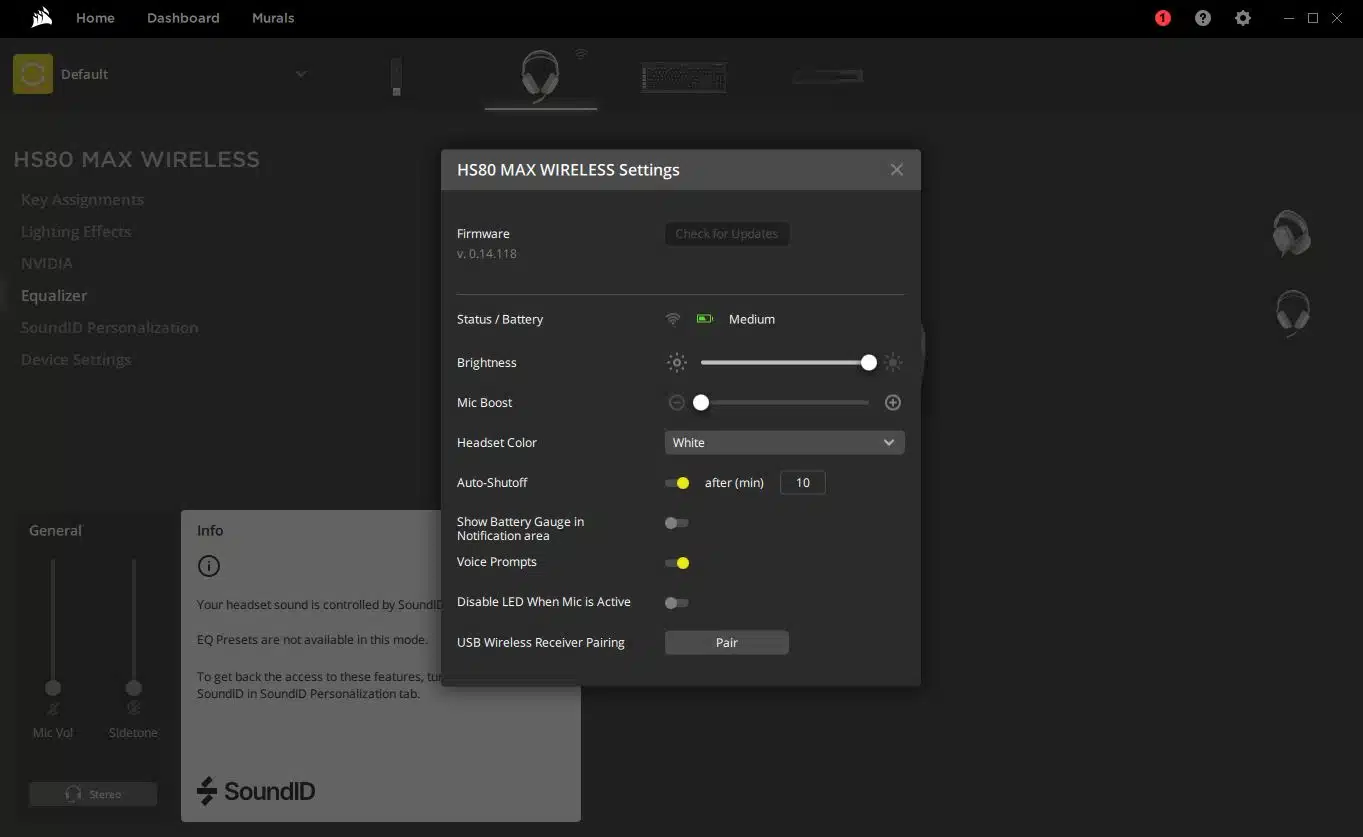Click the lower headset image on right
This screenshot has height=837, width=1363.
[1292, 313]
